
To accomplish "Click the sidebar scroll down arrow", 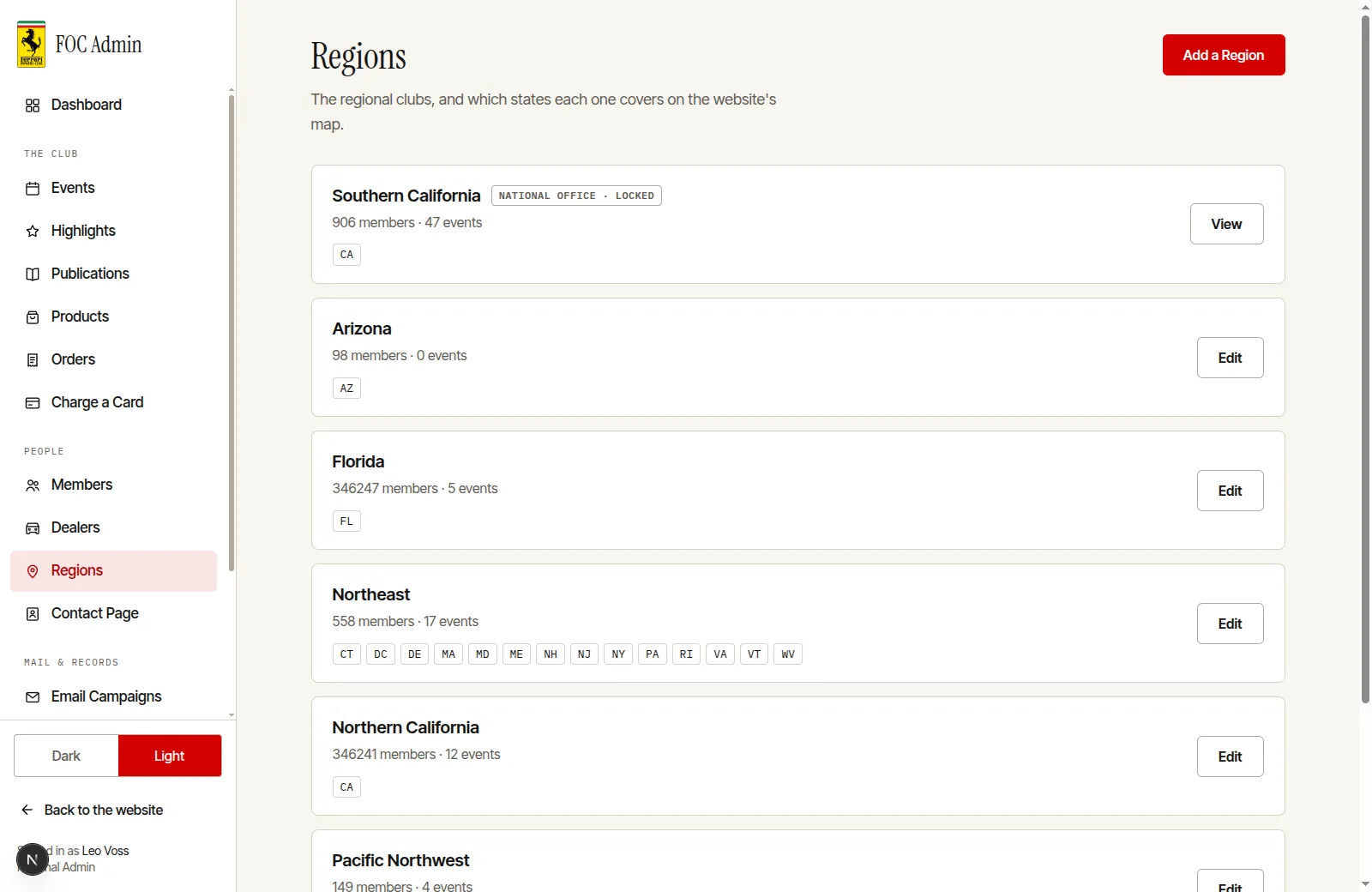I will [232, 714].
